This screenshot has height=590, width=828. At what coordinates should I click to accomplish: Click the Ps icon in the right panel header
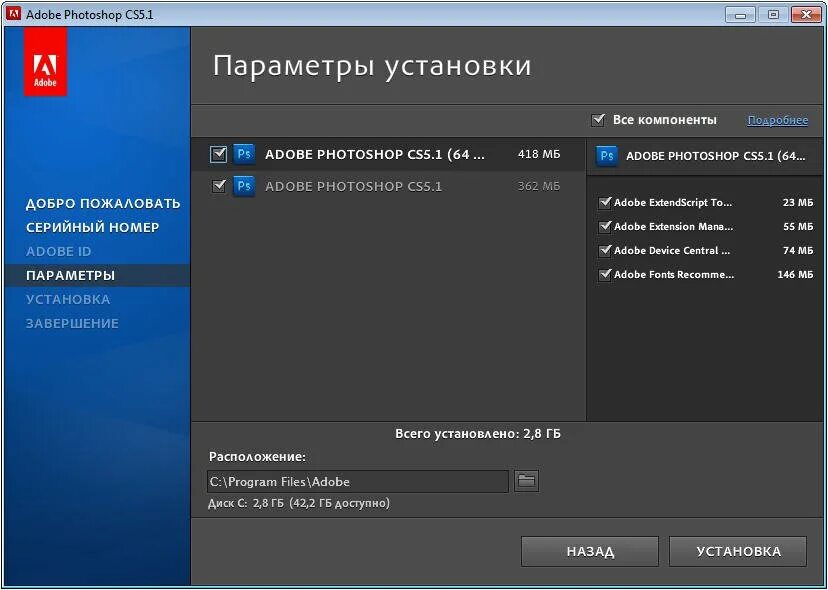click(x=607, y=156)
